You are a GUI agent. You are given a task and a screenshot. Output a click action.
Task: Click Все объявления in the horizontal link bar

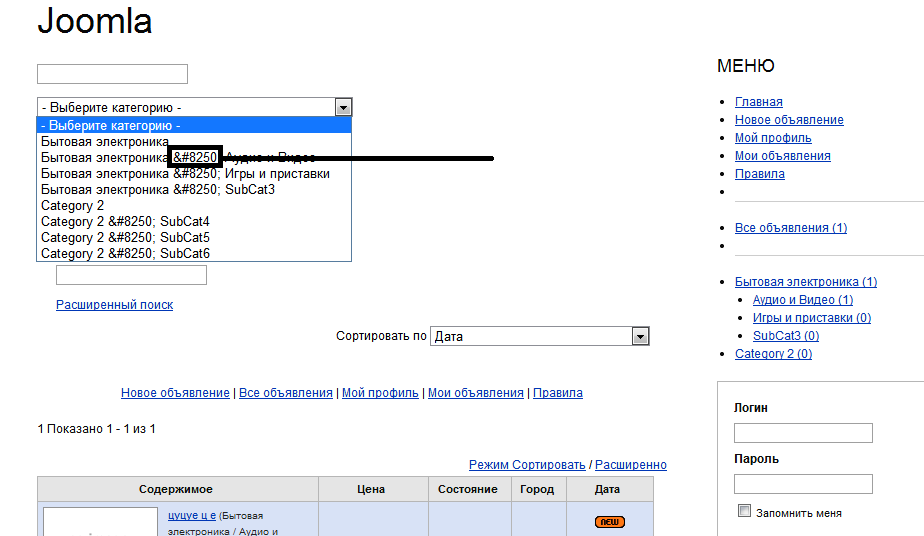click(x=286, y=393)
